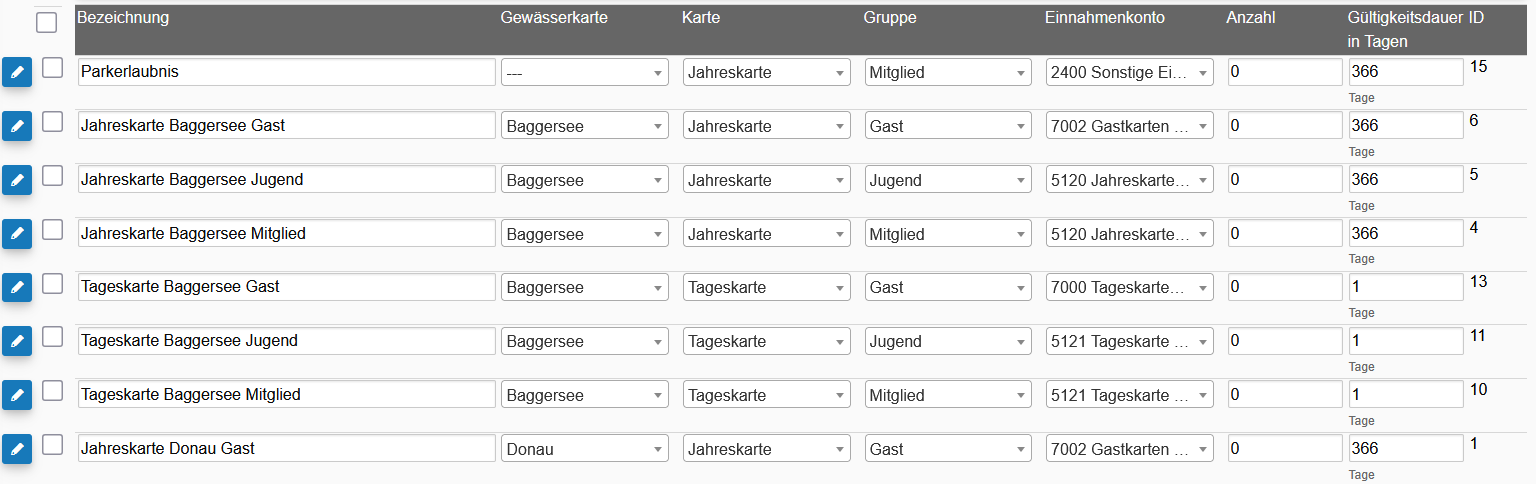Edit the Jahreskarte Donau Gast entry
This screenshot has width=1536, height=484.
pyautogui.click(x=17, y=449)
